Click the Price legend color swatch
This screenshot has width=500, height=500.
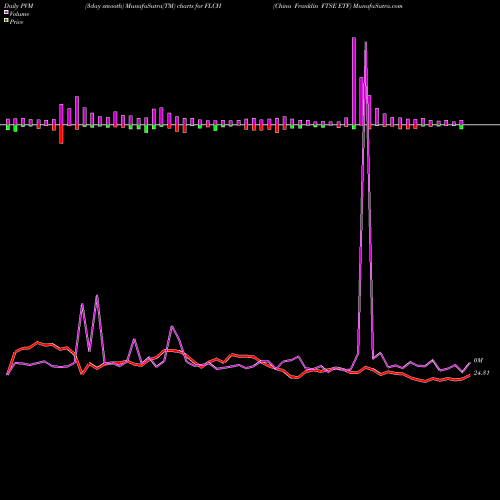6,21
